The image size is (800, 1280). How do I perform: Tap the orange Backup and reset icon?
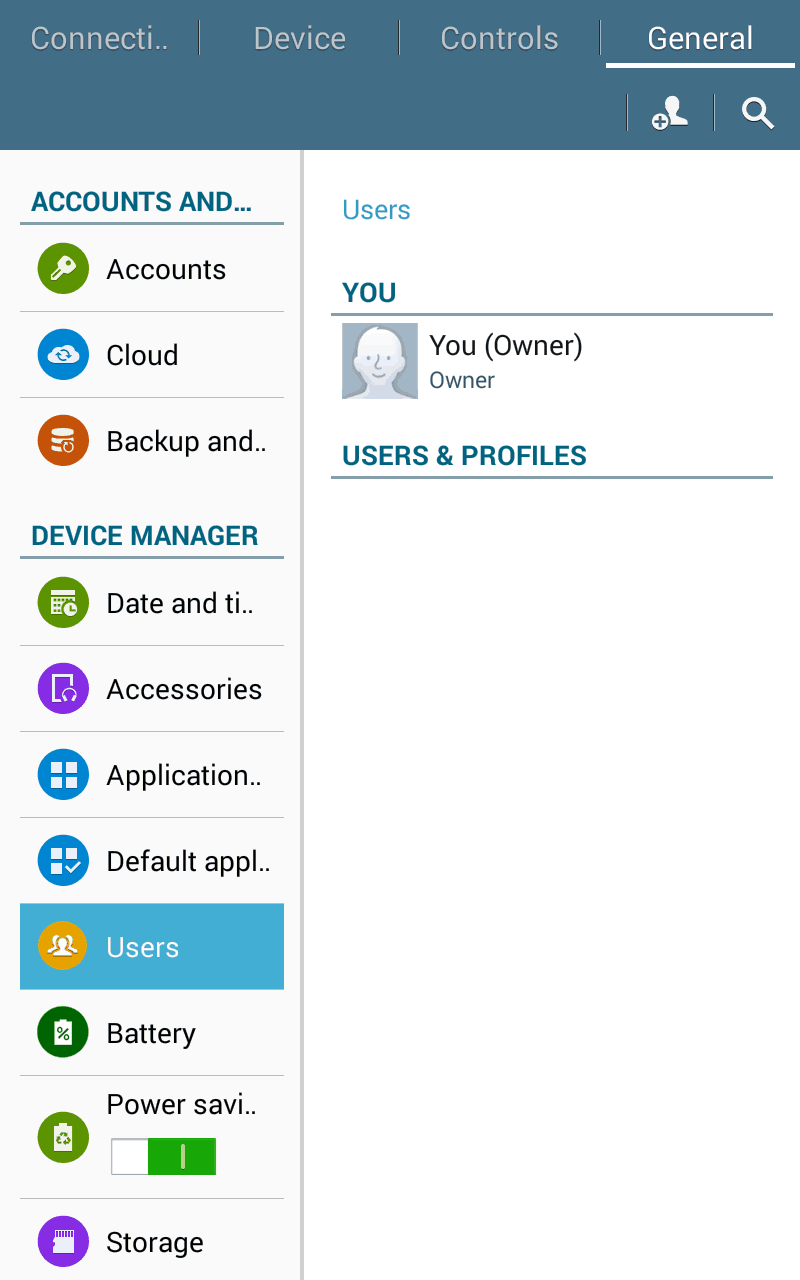point(63,441)
